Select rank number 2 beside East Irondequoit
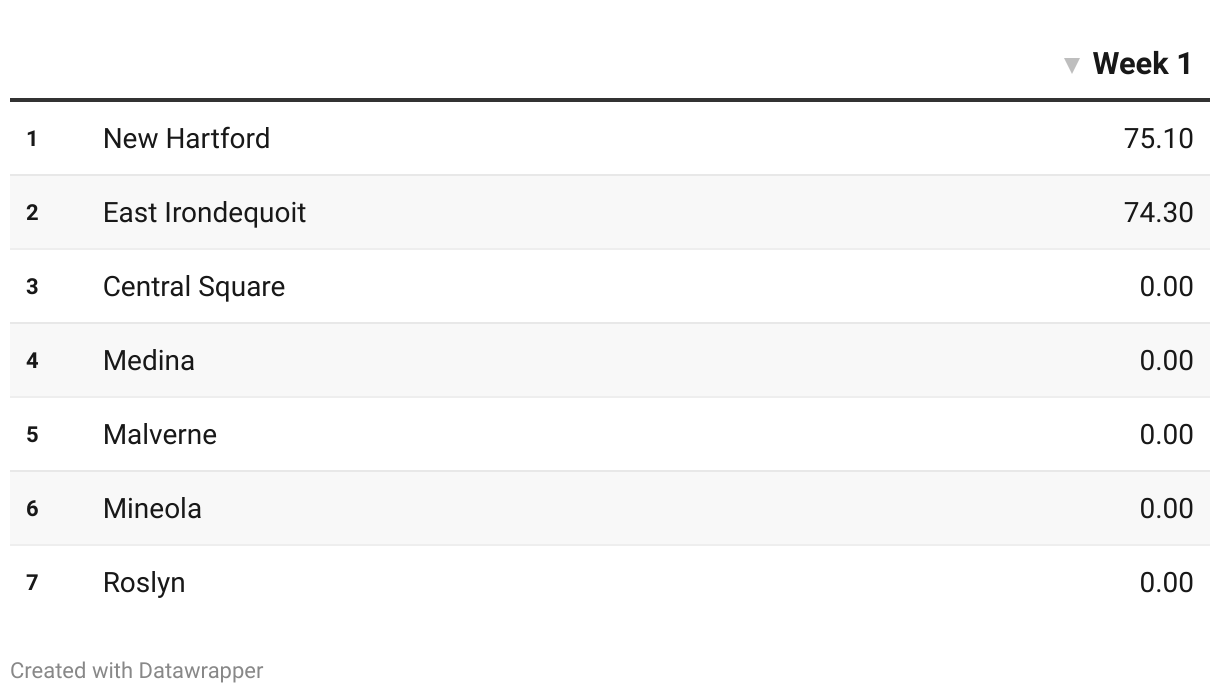 point(32,212)
